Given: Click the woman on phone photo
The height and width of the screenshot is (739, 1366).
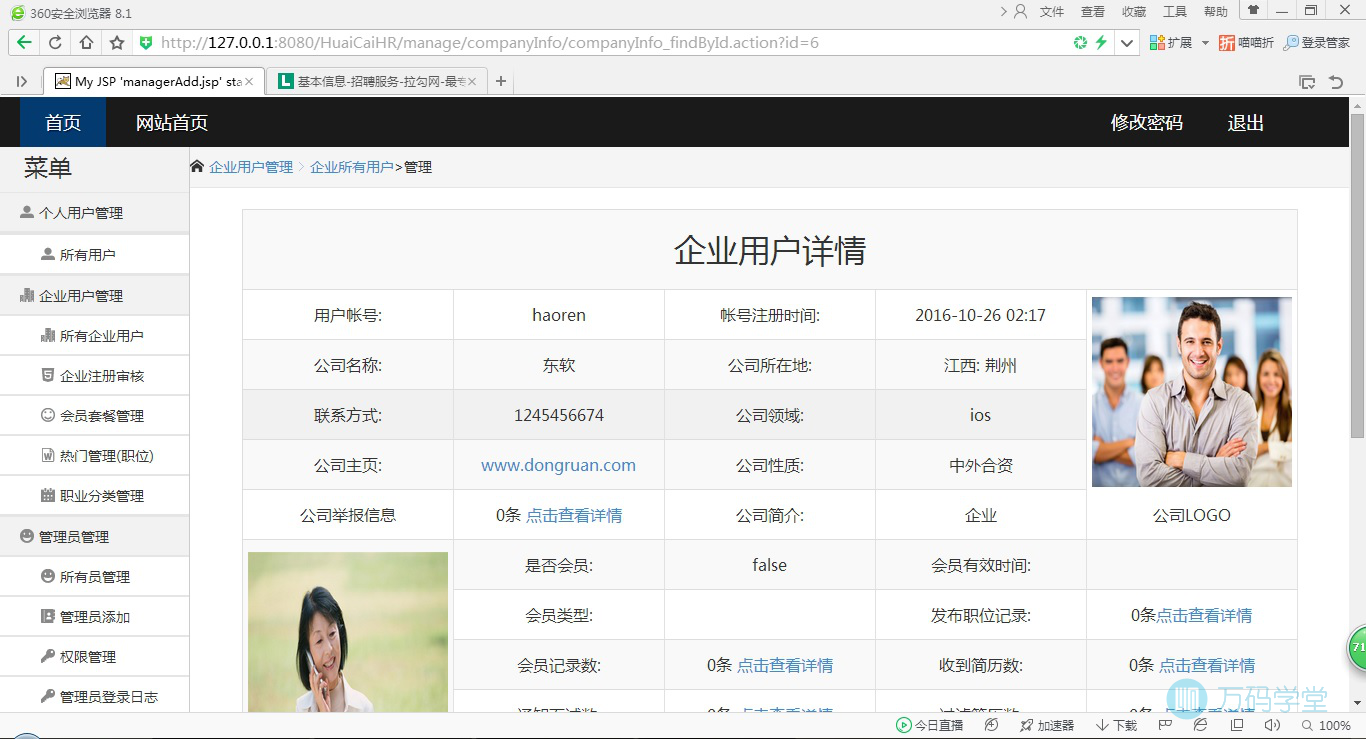Looking at the screenshot, I should [348, 632].
